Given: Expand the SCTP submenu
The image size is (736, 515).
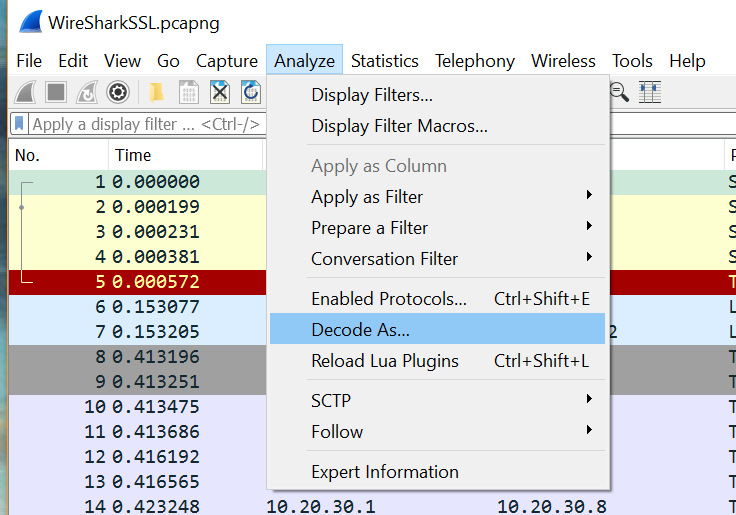Looking at the screenshot, I should [437, 400].
